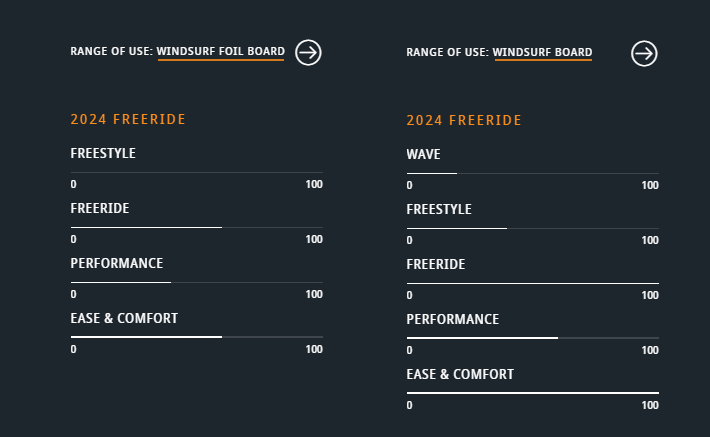The height and width of the screenshot is (437, 710).
Task: Open the Windsurf Board link
Action: (542, 52)
